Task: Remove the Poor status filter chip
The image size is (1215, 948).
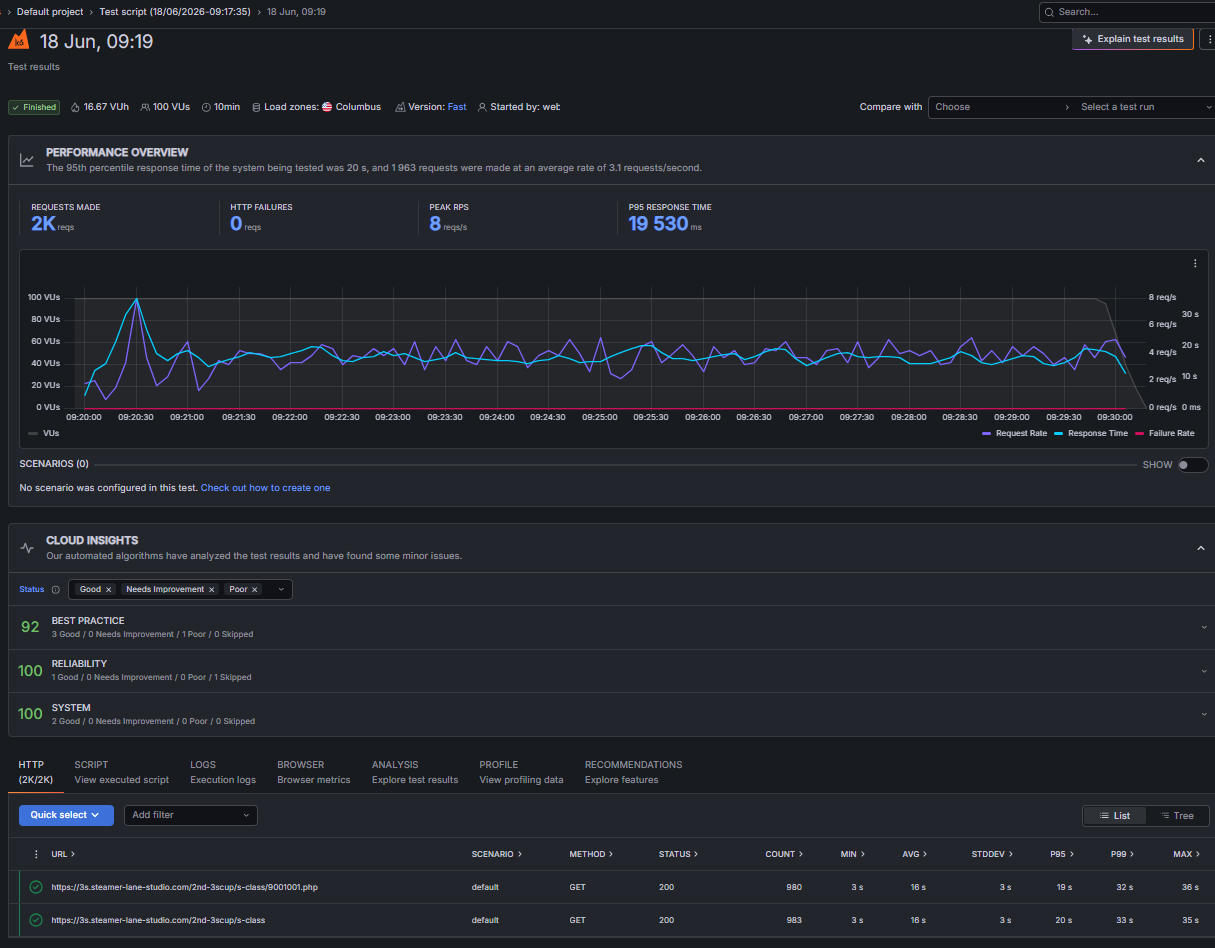Action: pyautogui.click(x=255, y=590)
